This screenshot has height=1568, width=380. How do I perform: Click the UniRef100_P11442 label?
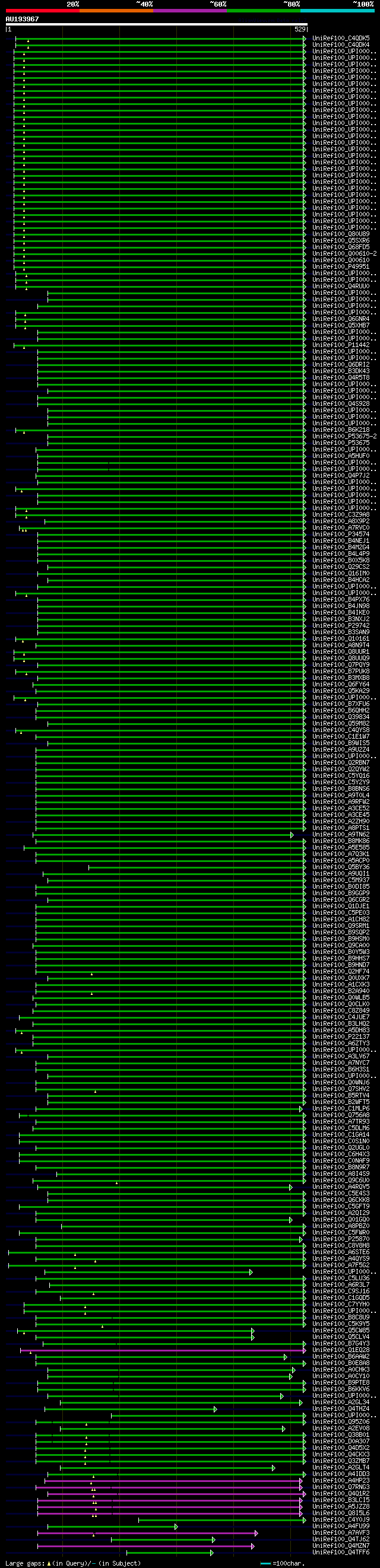point(341,345)
